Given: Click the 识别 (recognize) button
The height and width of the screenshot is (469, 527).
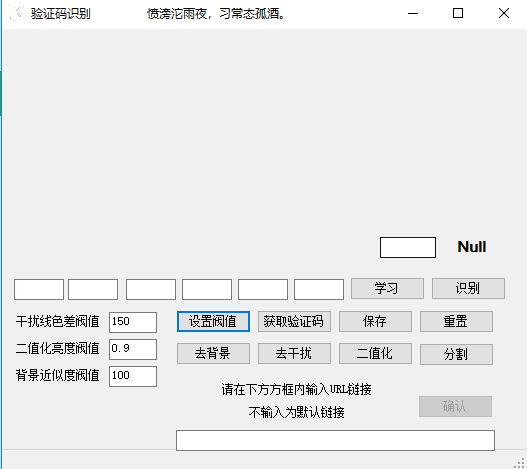Looking at the screenshot, I should (468, 288).
